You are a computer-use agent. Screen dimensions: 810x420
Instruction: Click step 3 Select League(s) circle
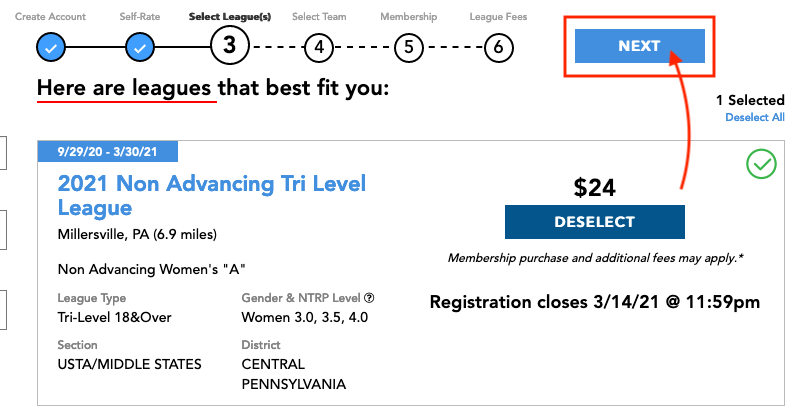(229, 45)
